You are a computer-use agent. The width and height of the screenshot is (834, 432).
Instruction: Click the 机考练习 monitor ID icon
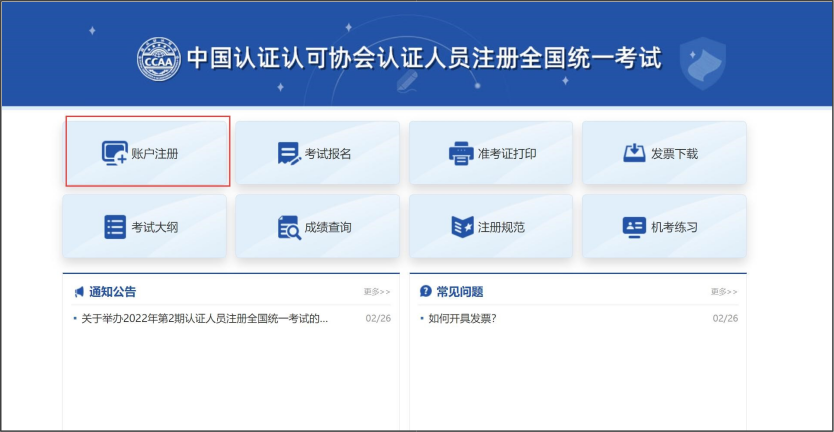634,227
